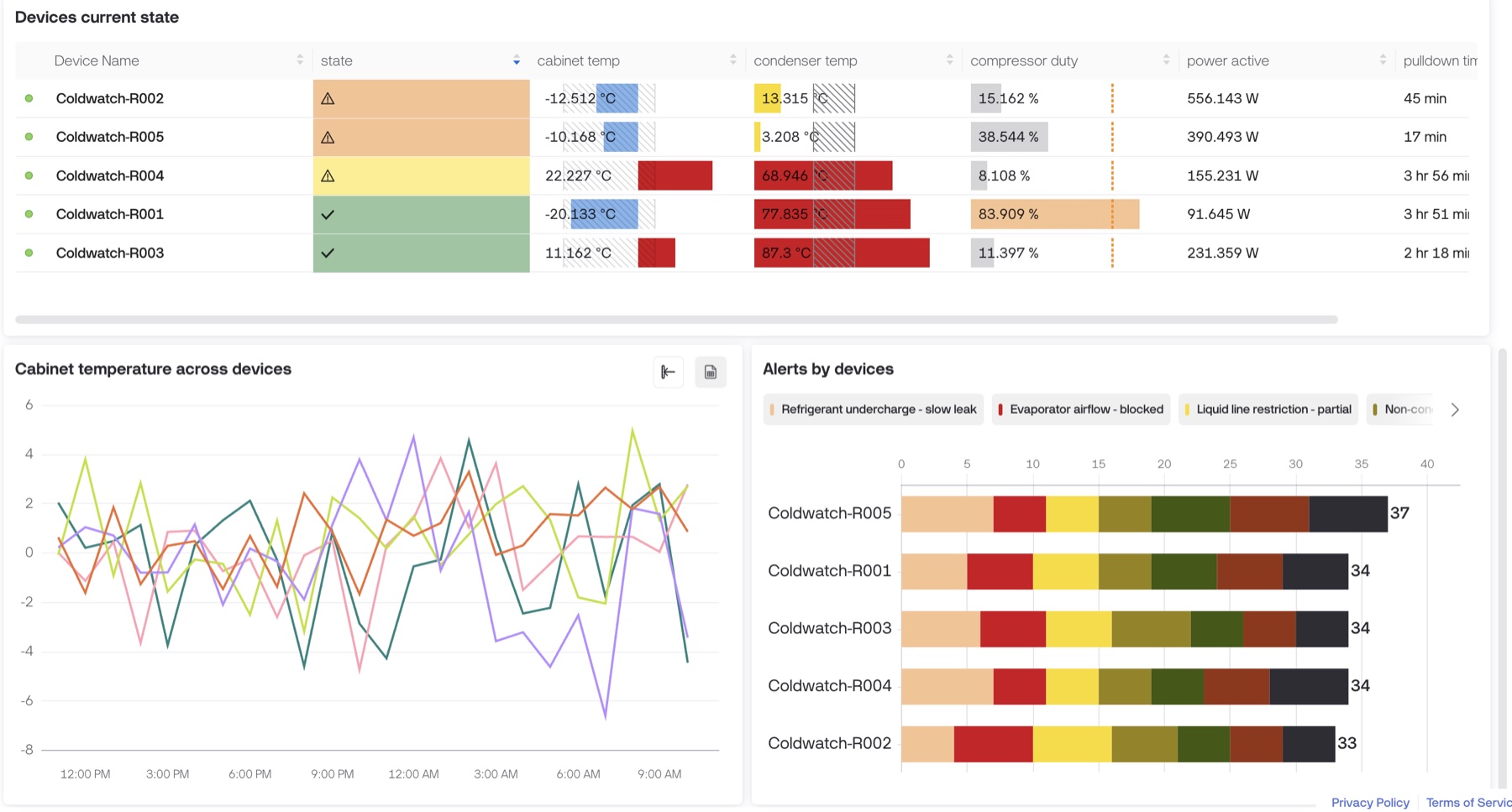Open device Coldwatch-R003 in table
The height and width of the screenshot is (812, 1512).
tap(110, 253)
